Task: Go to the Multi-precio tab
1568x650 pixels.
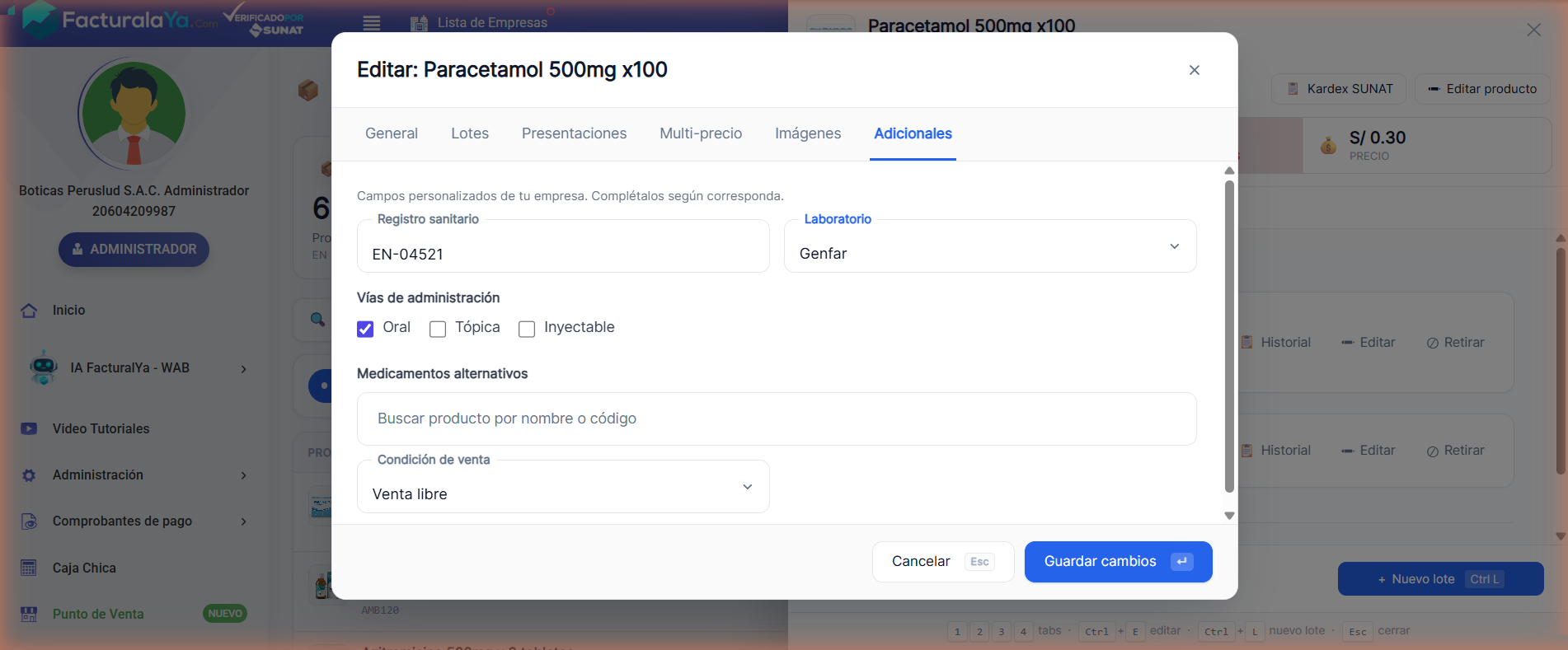Action: [701, 133]
